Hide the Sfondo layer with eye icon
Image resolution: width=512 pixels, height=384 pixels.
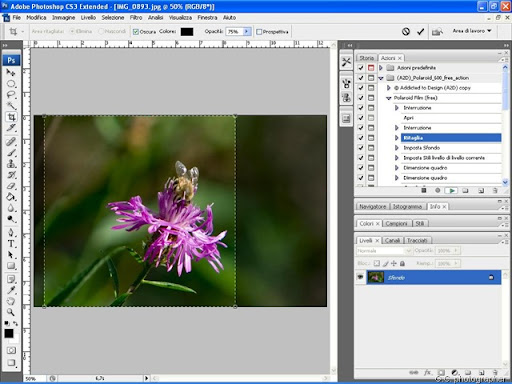360,277
